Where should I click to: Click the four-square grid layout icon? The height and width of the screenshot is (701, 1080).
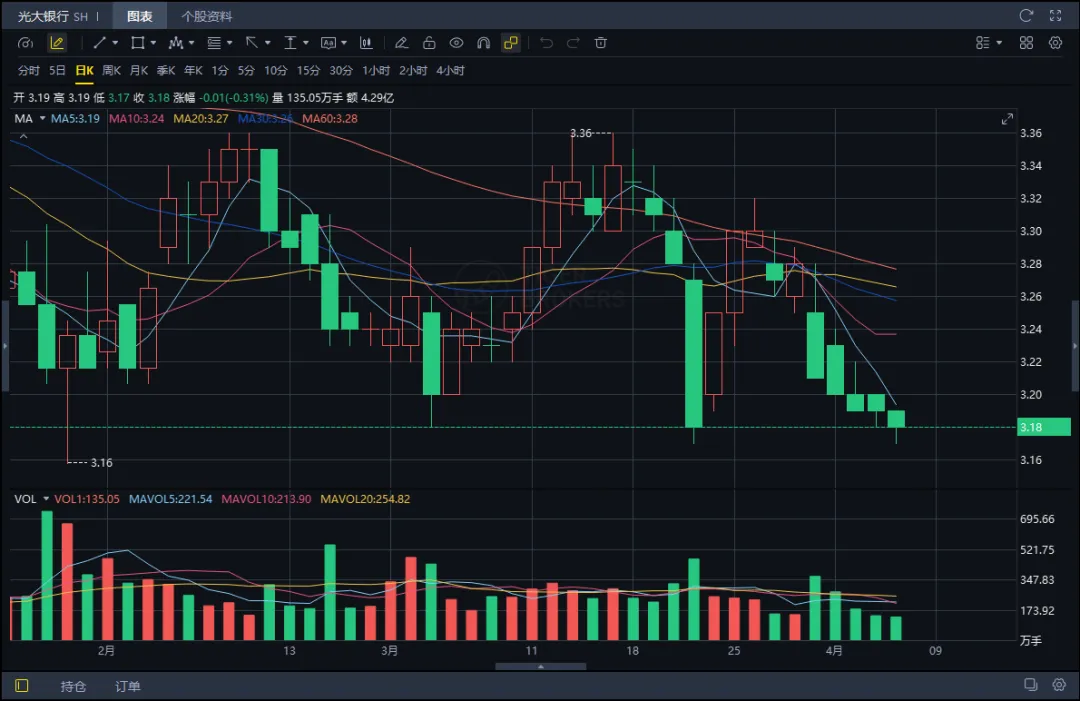click(1026, 43)
